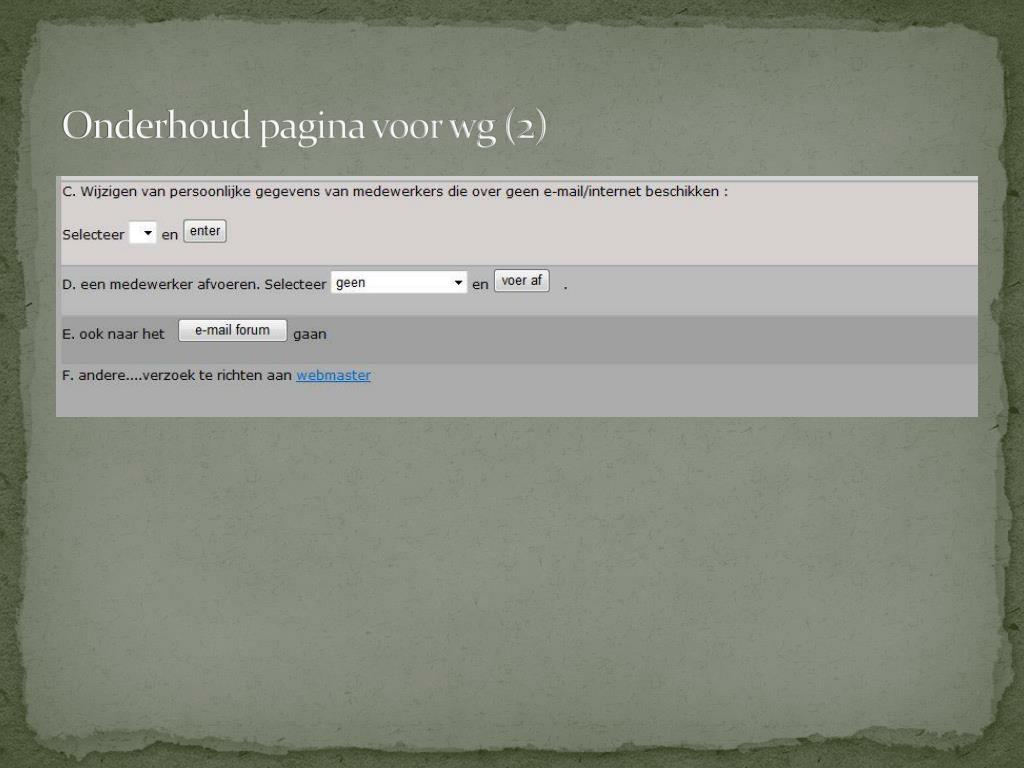Click the 'Selecteer' label in section C
1024x768 pixels.
[93, 234]
